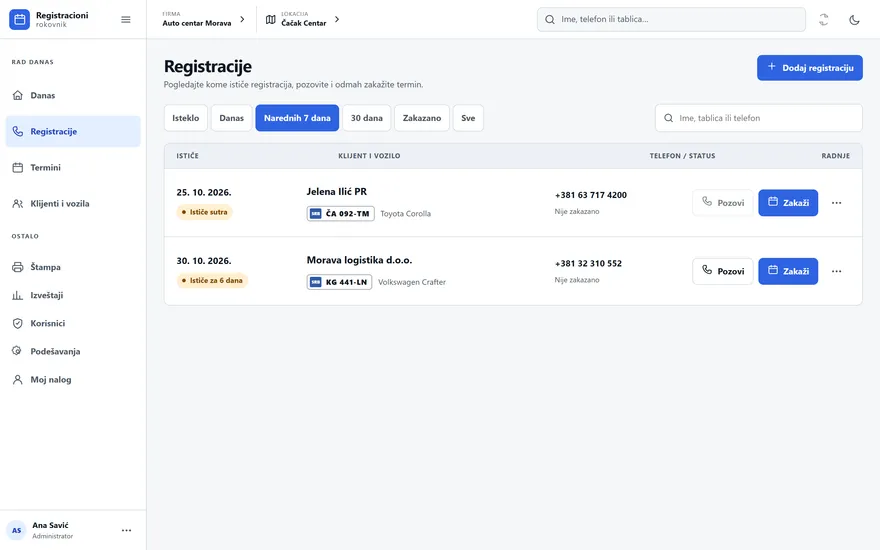This screenshot has height=550, width=880.
Task: Click the date 25. 10. 2026.
Action: [204, 192]
